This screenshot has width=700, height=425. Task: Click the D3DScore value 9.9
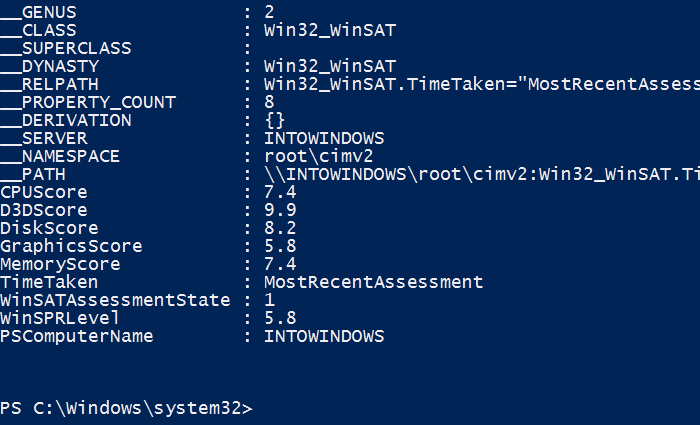click(281, 210)
